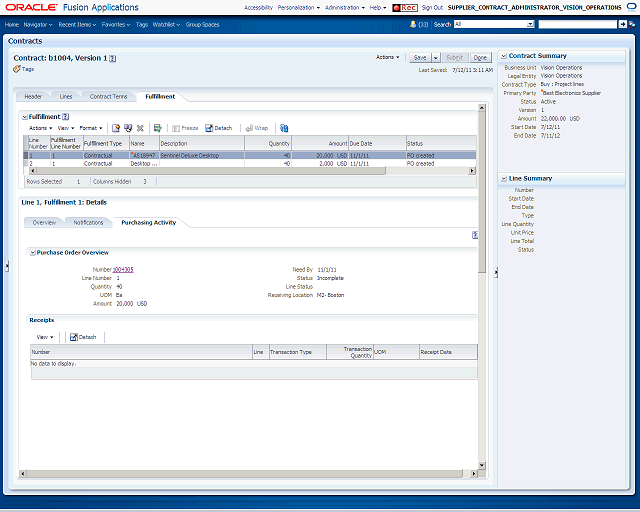Collapse the left pane splitter arrow

tap(7, 266)
